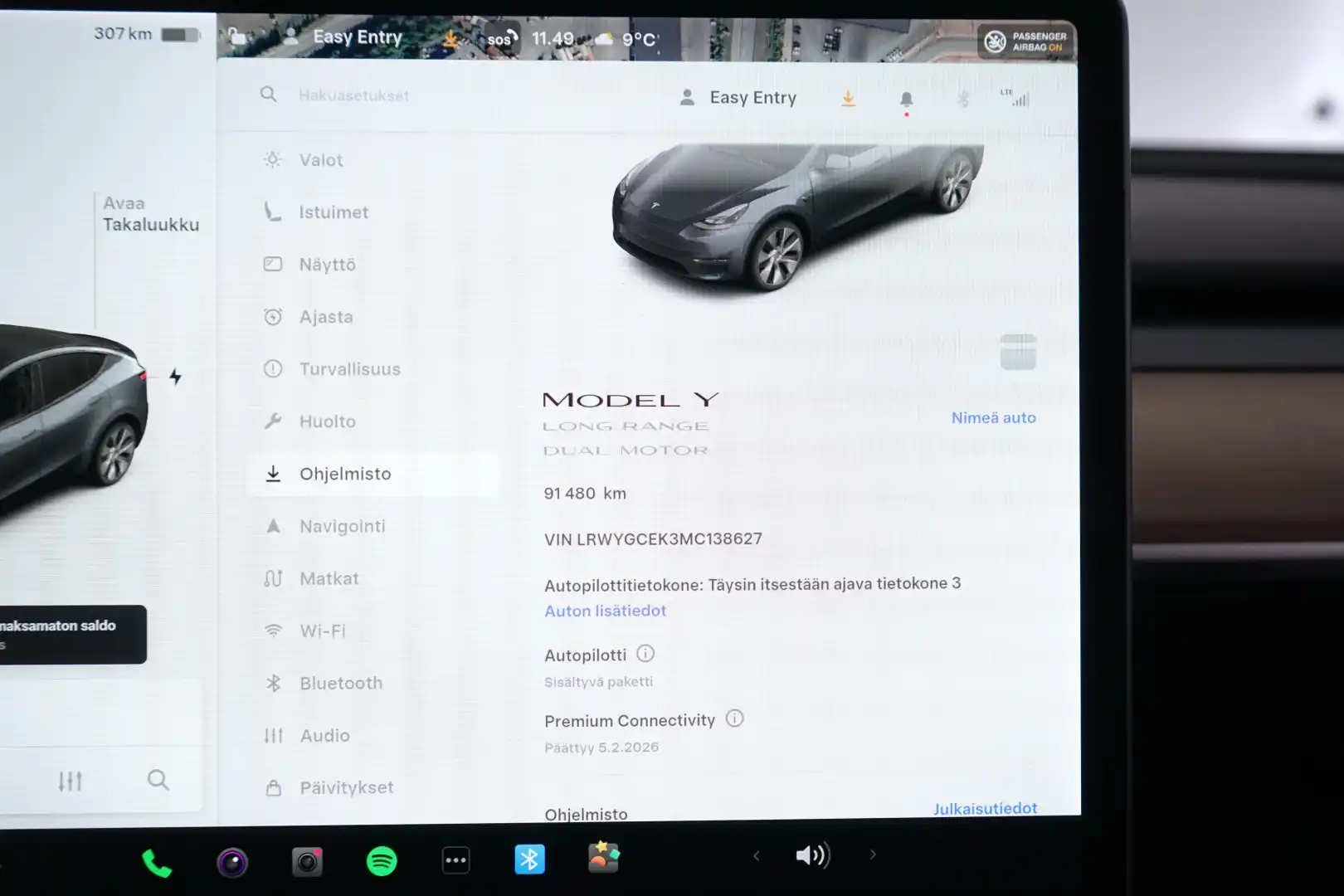Tap the LTE signal strength icon
This screenshot has width=1344, height=896.
[1015, 98]
